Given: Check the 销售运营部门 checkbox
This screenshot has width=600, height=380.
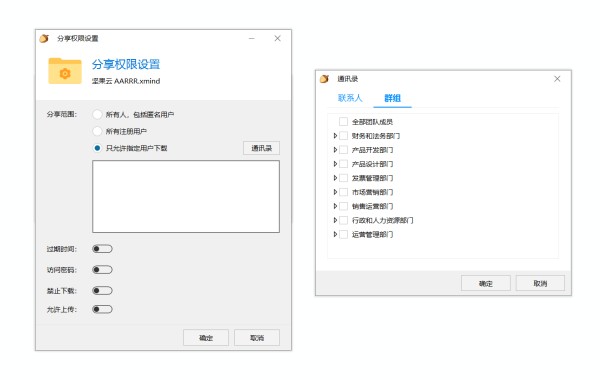Looking at the screenshot, I should click(x=344, y=206).
